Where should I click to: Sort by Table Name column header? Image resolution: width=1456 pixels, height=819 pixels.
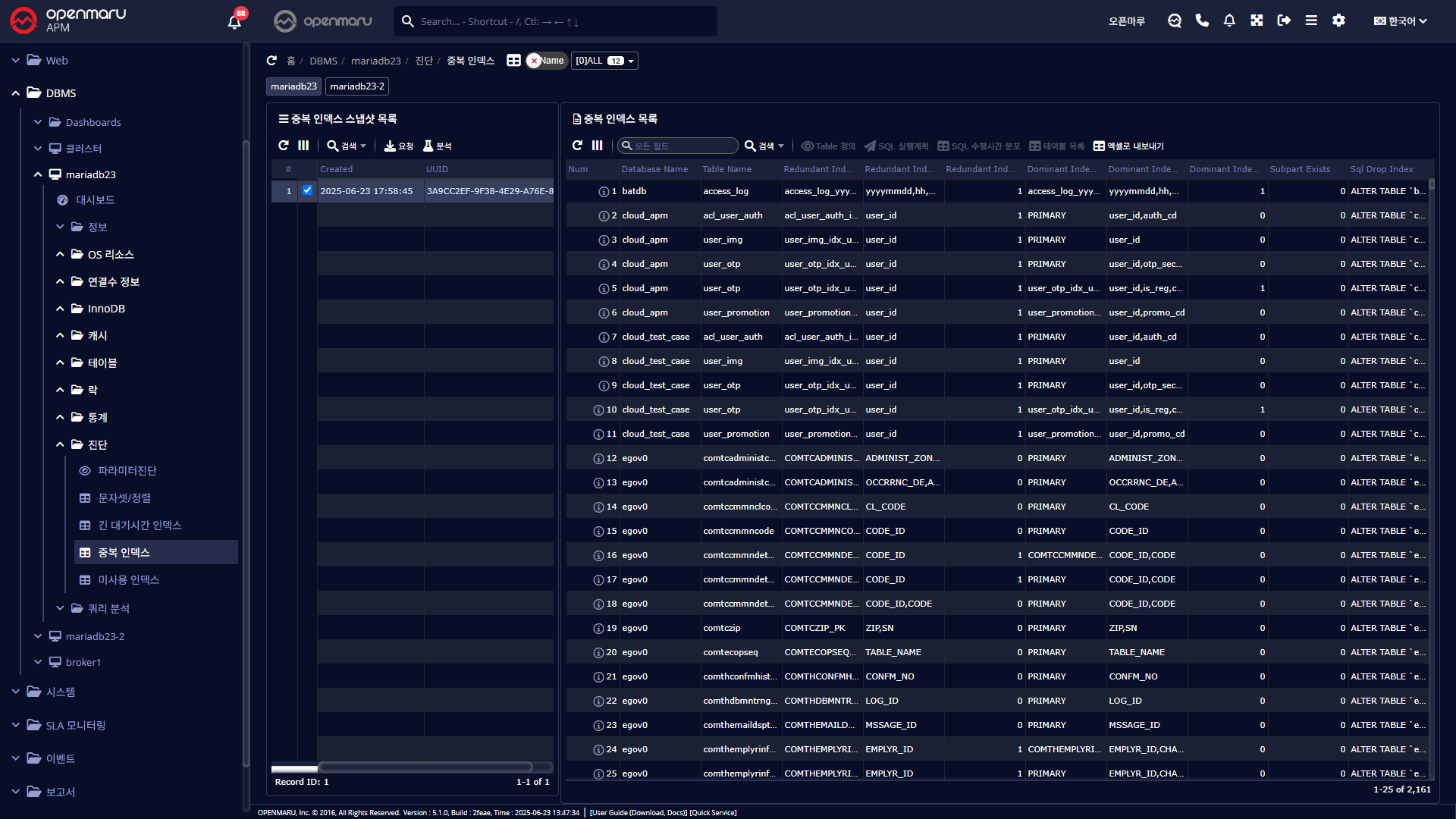[x=726, y=169]
